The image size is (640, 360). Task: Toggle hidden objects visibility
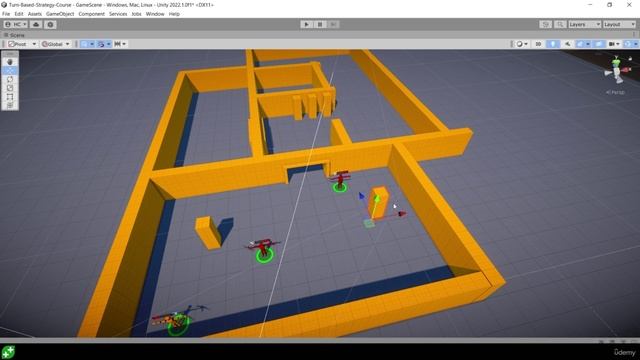pos(599,44)
